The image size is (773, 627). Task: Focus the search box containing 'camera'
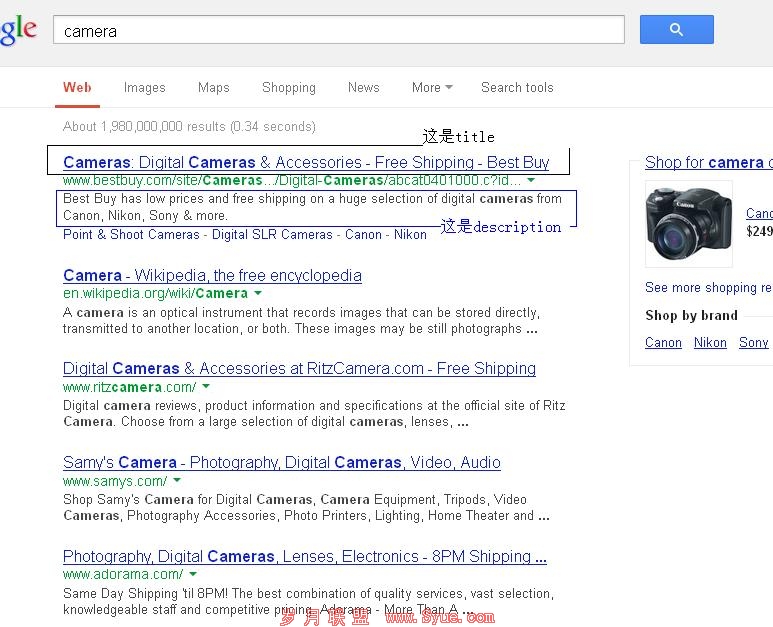[339, 30]
